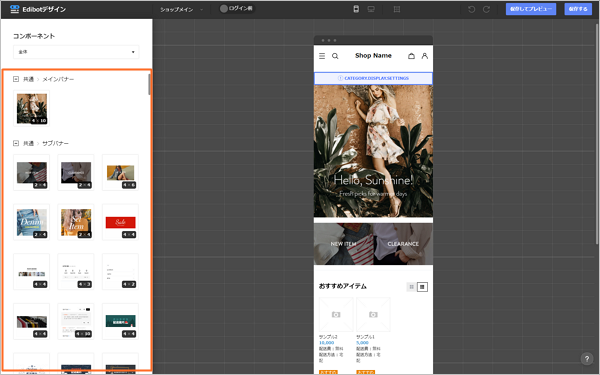This screenshot has width=600, height=375.
Task: Open the component filter dropdown 全体
Action: [76, 52]
